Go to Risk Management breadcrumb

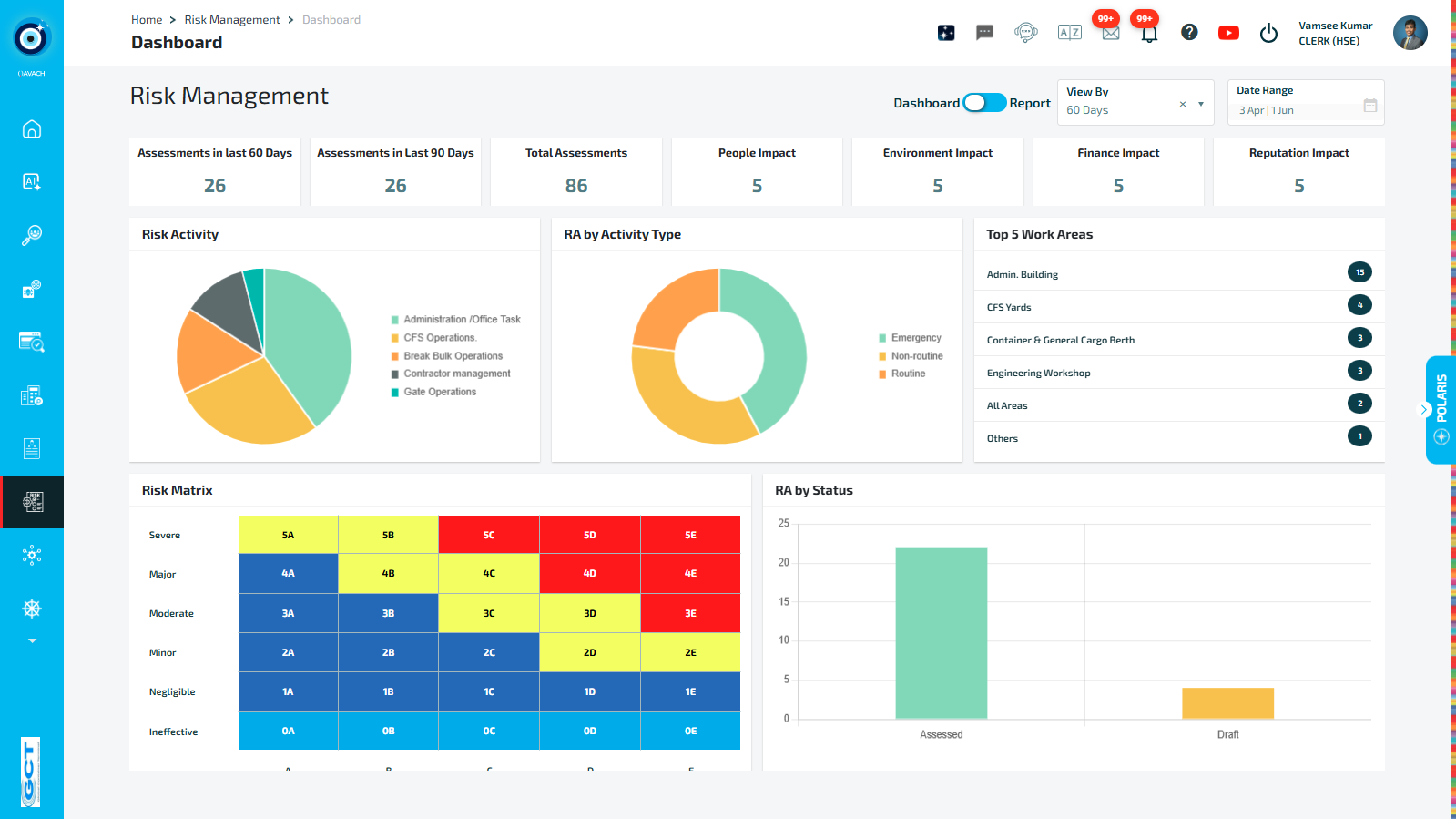pos(232,20)
